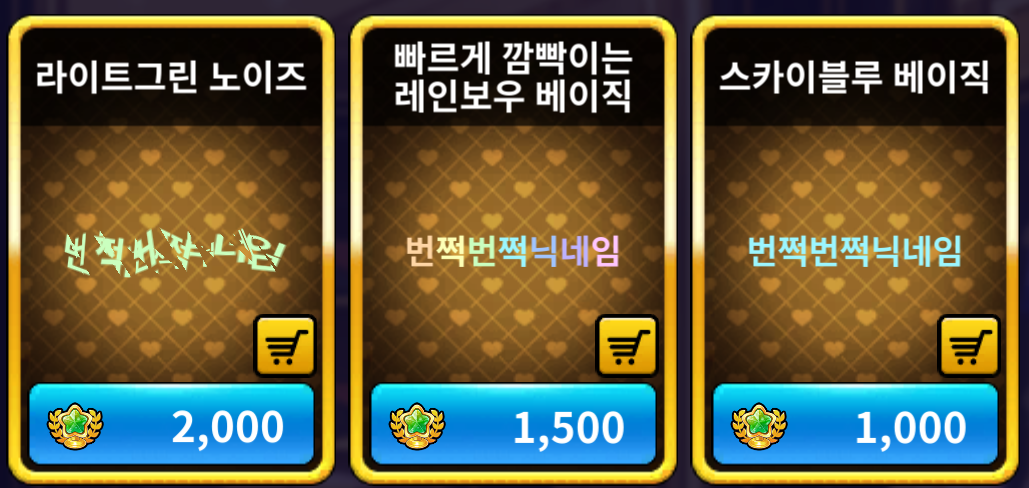1029x488 pixels.
Task: Select the 라이트그린 노이즈 title text
Action: [x=171, y=77]
